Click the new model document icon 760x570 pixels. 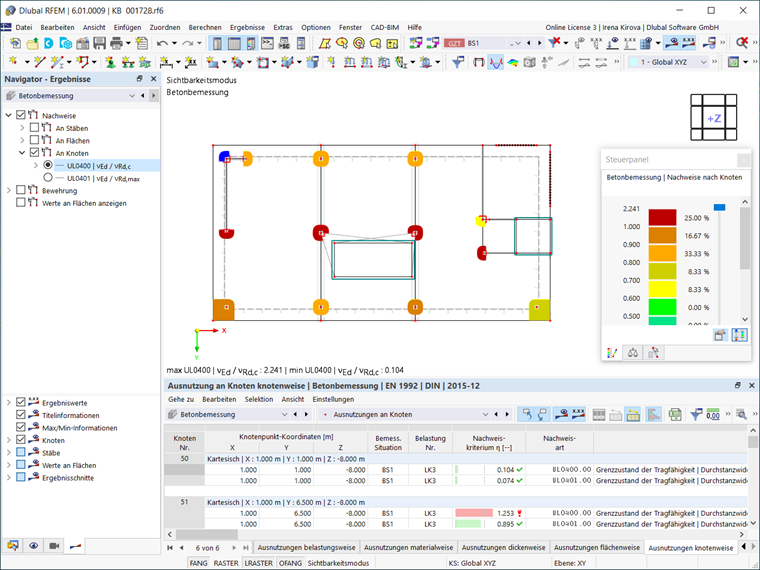[16, 43]
